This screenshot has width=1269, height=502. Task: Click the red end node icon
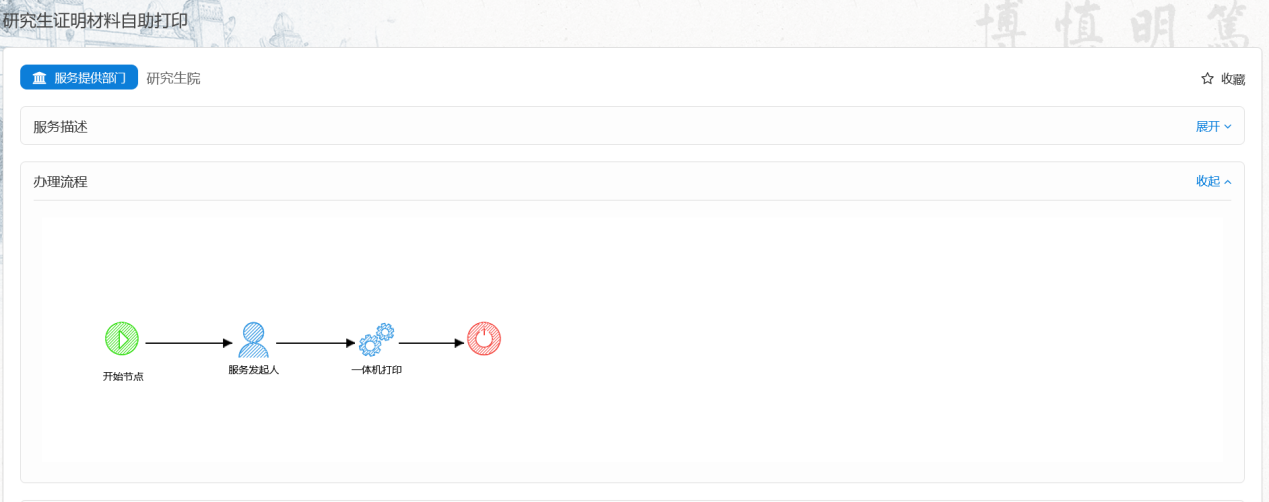[484, 339]
